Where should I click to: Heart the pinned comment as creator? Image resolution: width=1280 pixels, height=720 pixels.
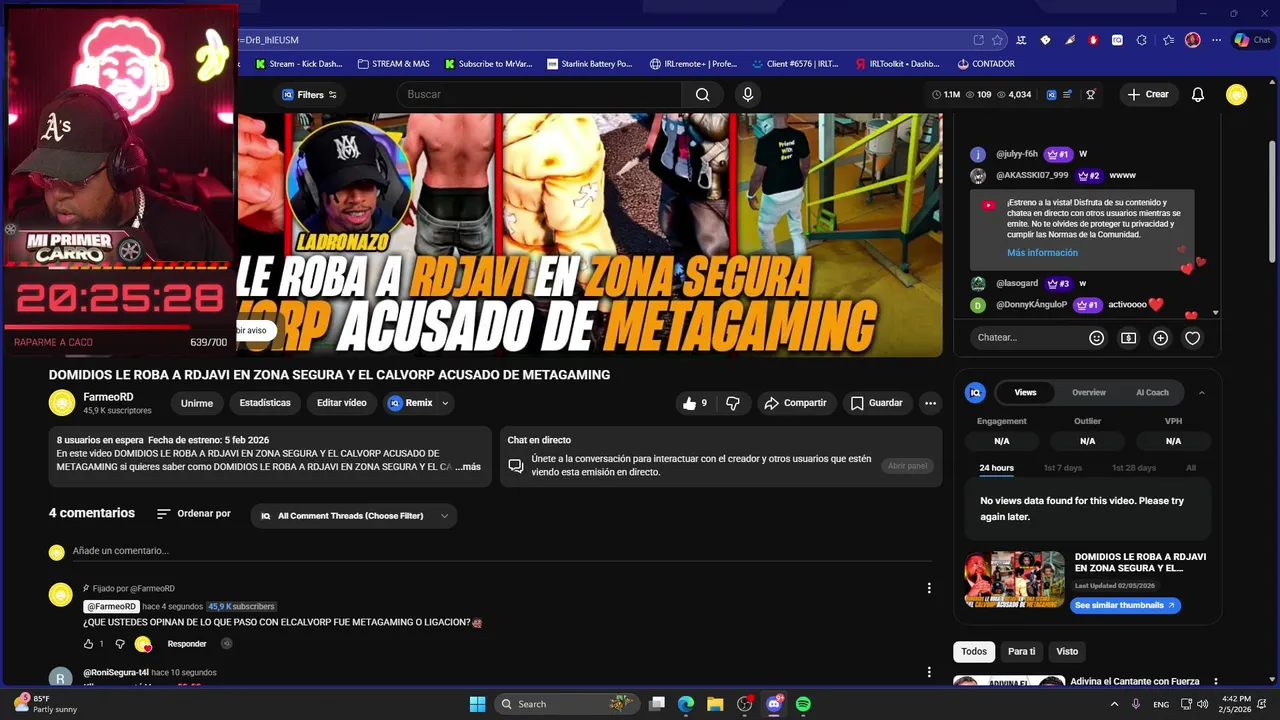[x=143, y=644]
